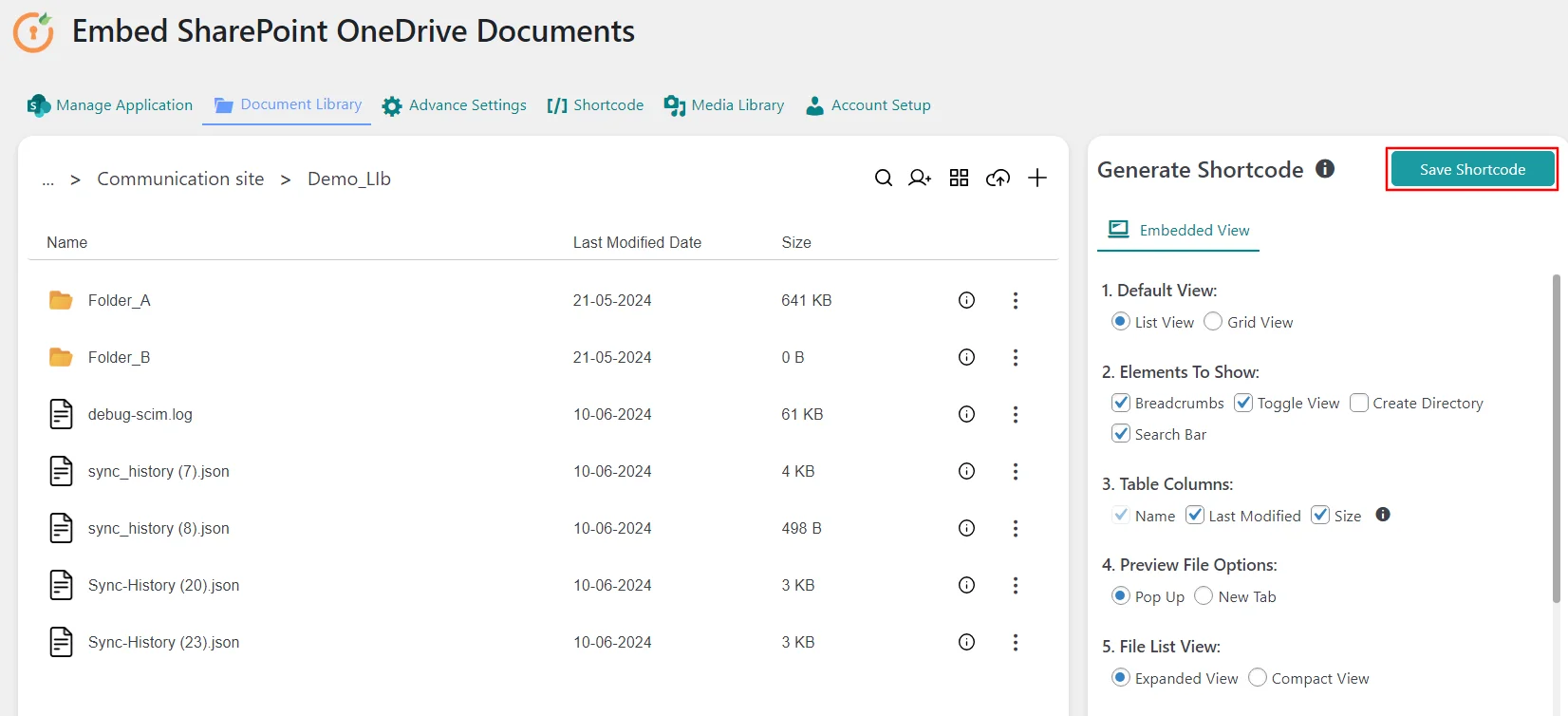Open more options menu for debug-scim.log
Image resolution: width=1568 pixels, height=716 pixels.
[1016, 414]
